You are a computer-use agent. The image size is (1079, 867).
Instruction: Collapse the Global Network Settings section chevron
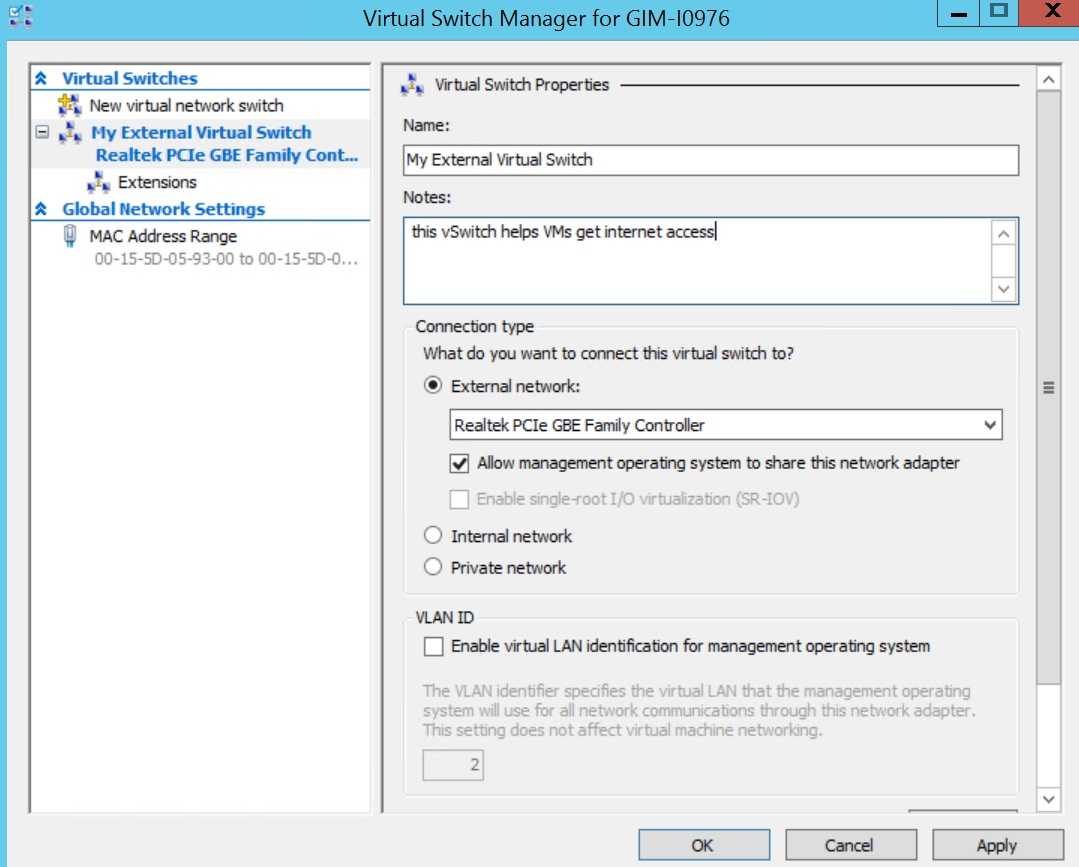pos(41,209)
